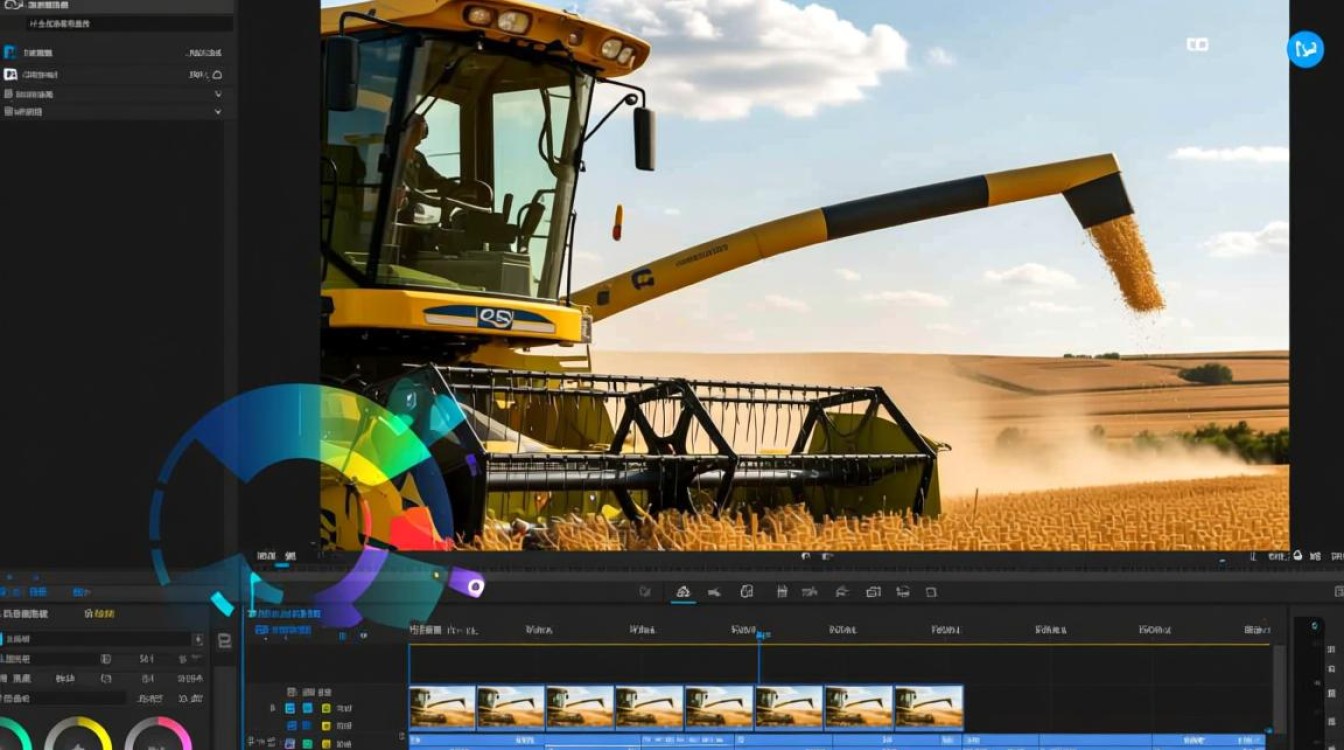Toggle the purple button on the bottom track row
This screenshot has width=1344, height=750.
click(290, 743)
